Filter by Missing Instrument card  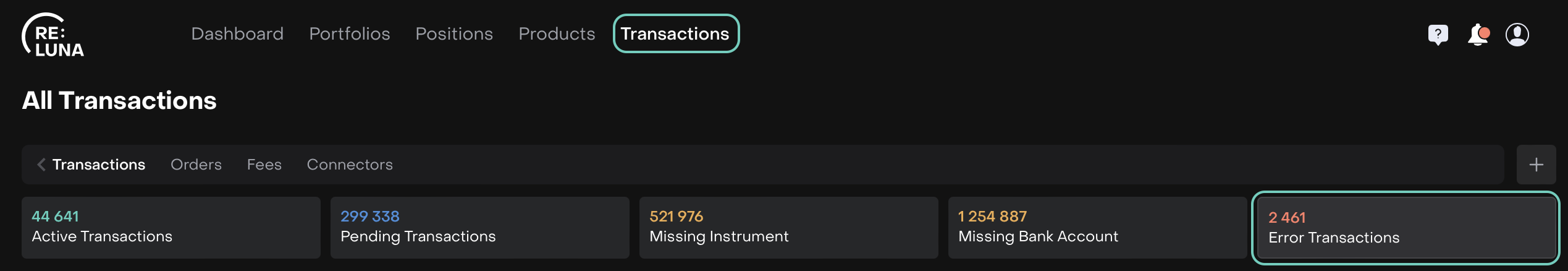tap(788, 227)
